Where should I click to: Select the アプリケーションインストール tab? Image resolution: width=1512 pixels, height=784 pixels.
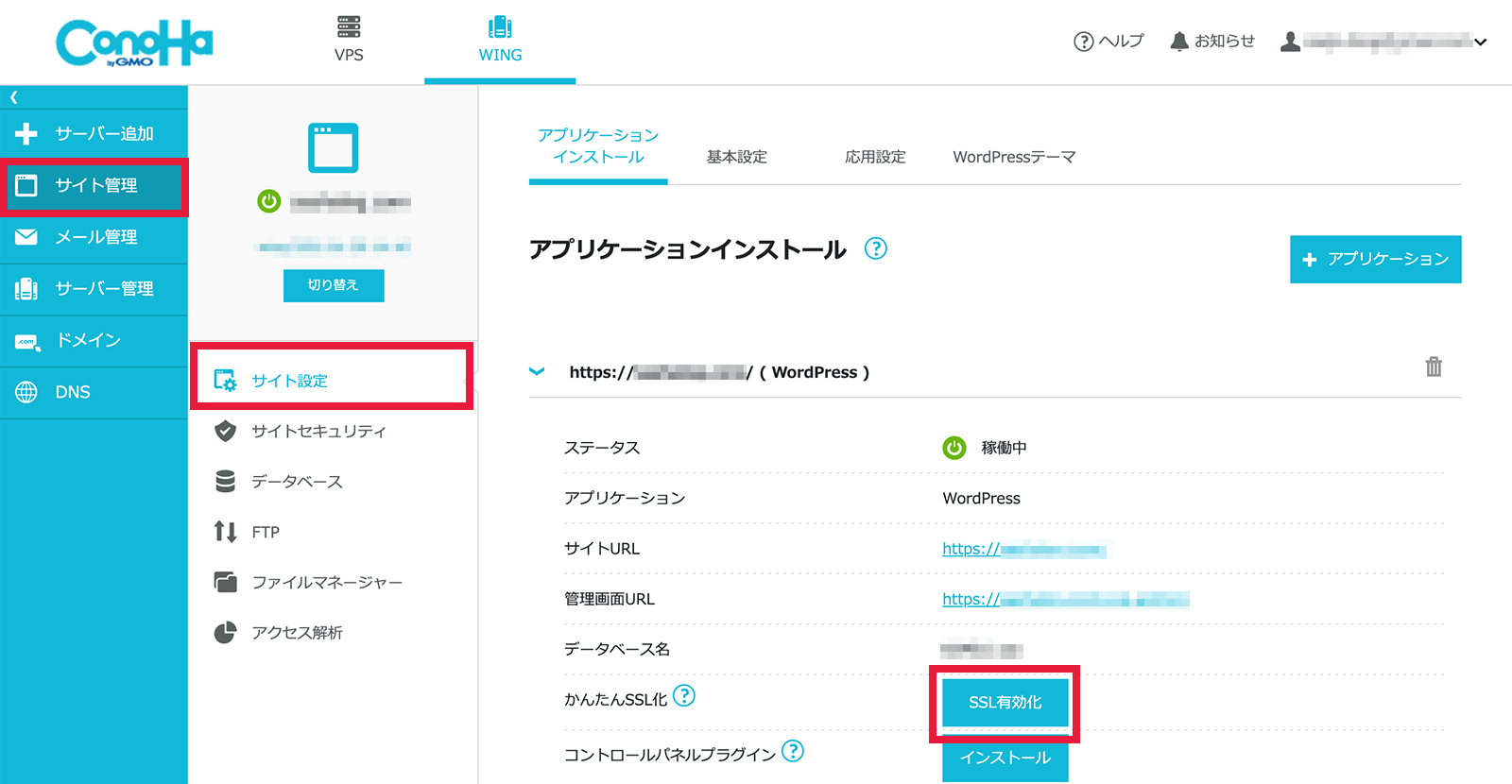click(x=598, y=146)
